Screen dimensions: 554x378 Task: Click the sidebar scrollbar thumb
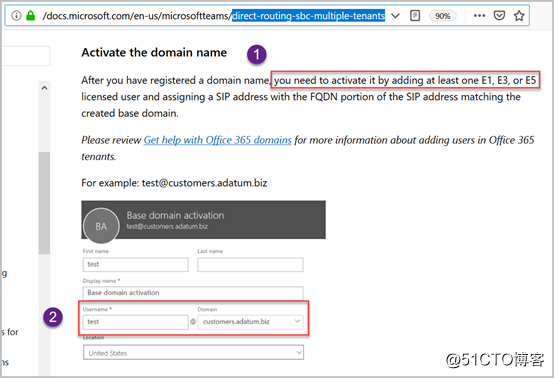tap(44, 203)
